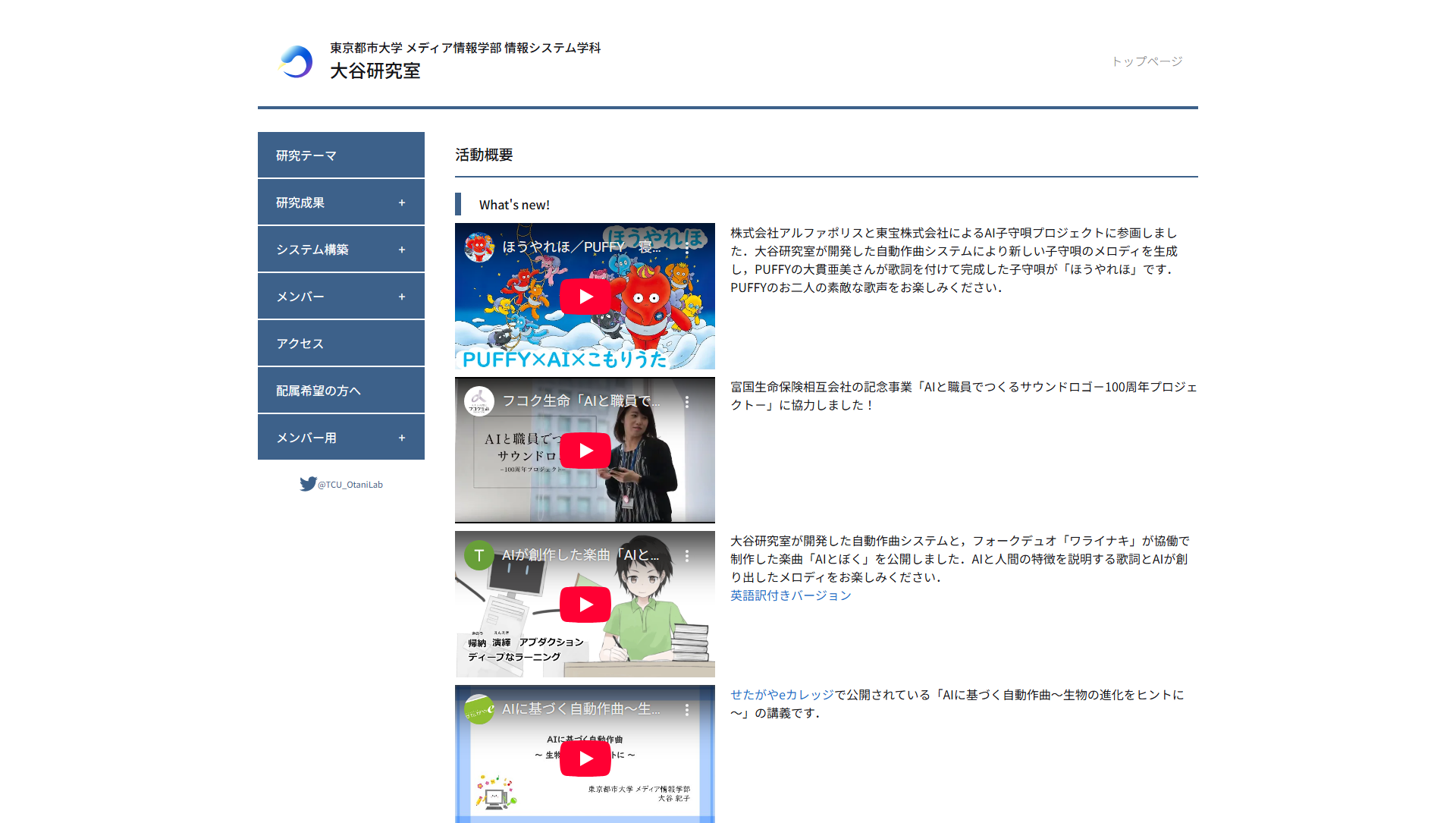Screen dimensions: 1456x823
Task: Expand the 研究成果 menu plus sign
Action: coord(402,203)
